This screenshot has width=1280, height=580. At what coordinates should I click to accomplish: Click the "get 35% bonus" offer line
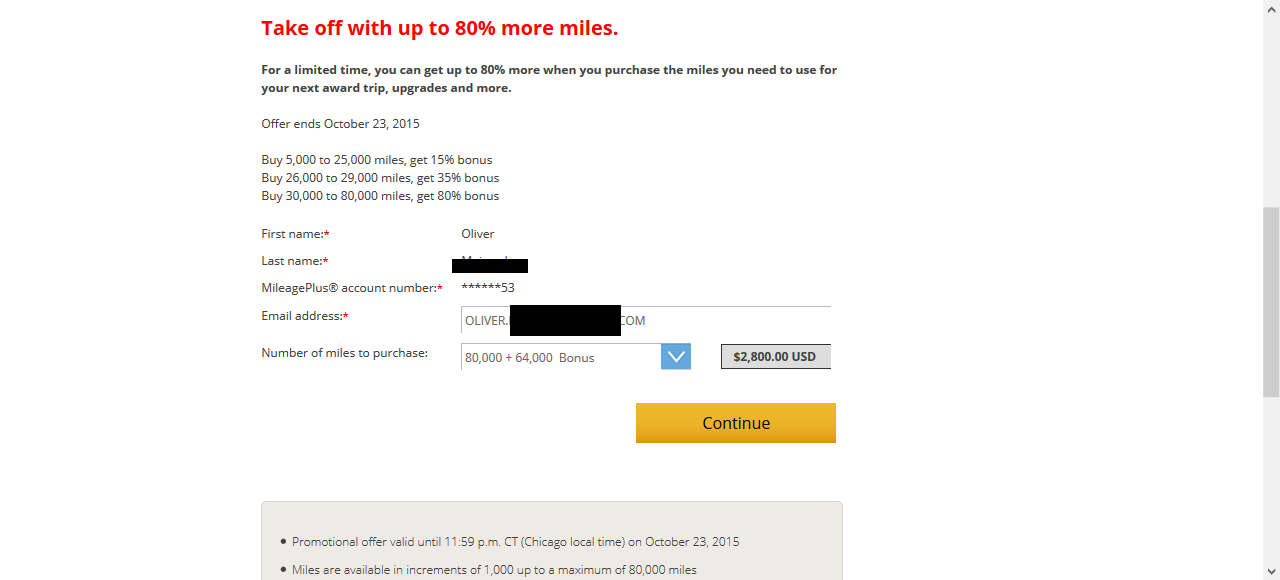coord(380,178)
